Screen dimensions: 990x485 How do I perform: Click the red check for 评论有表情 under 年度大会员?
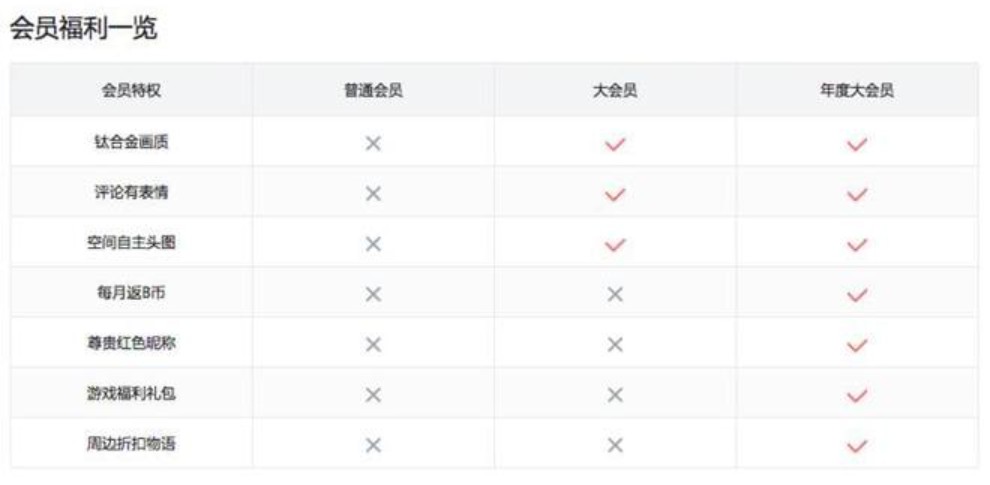click(x=857, y=194)
